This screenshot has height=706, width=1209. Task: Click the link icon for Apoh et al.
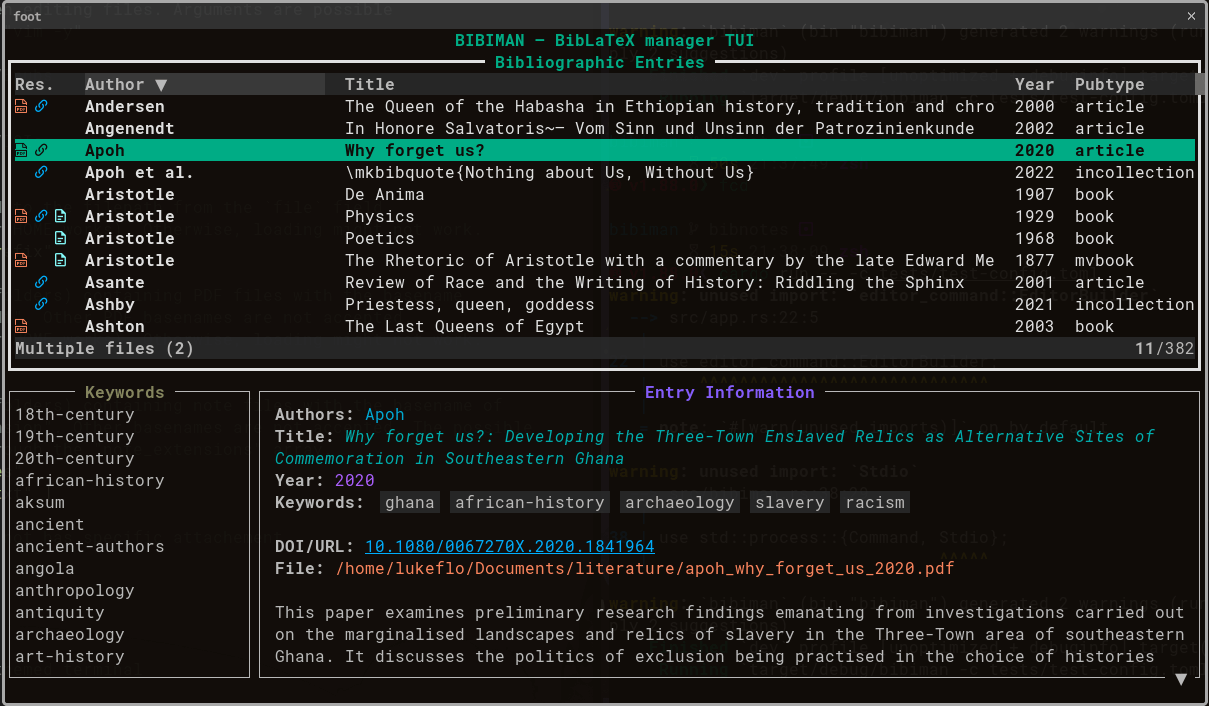coord(41,172)
